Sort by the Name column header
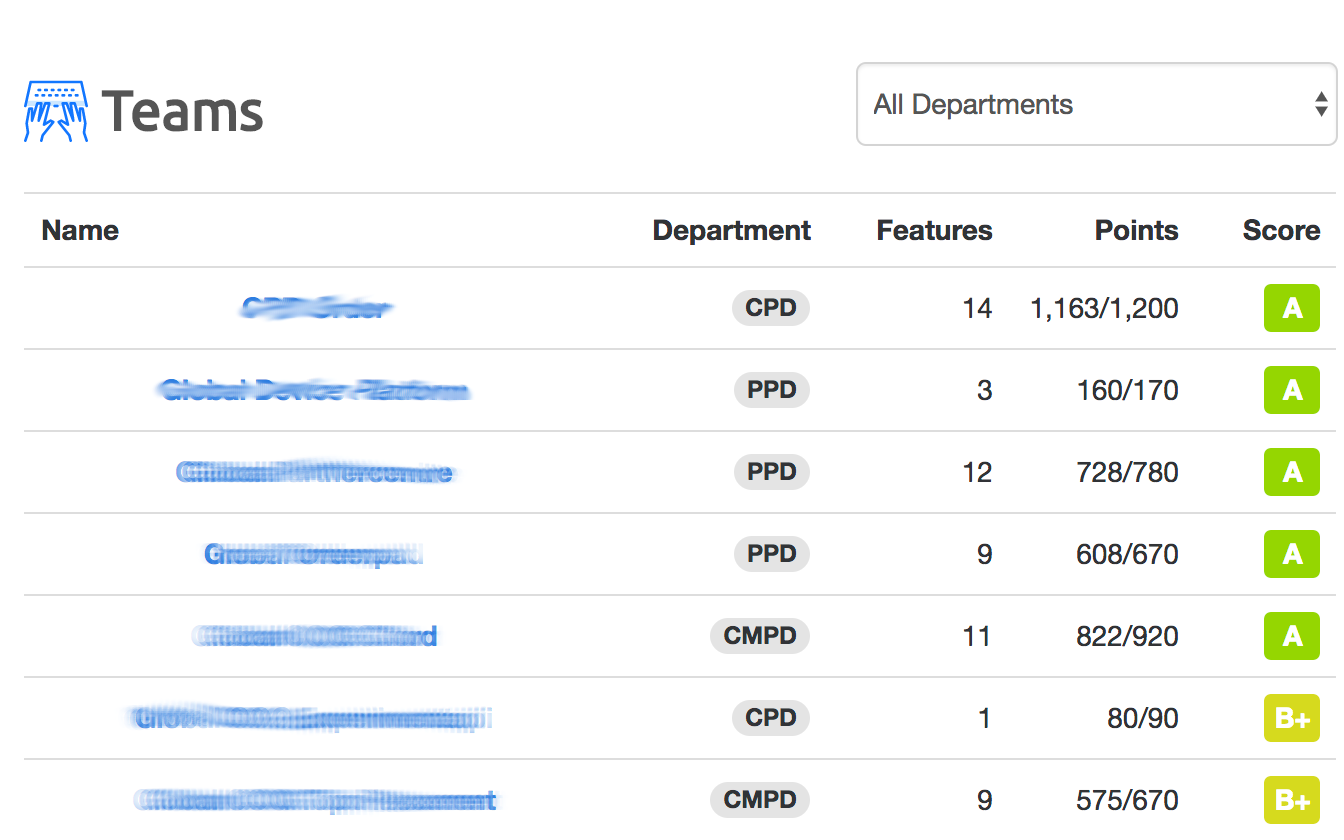 pyautogui.click(x=80, y=231)
